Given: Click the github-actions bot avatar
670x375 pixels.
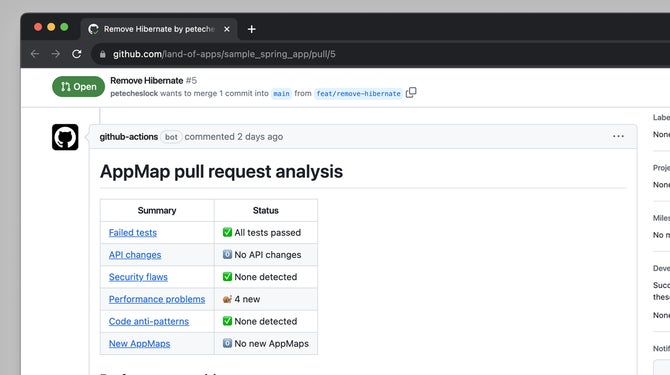Looking at the screenshot, I should (x=65, y=137).
